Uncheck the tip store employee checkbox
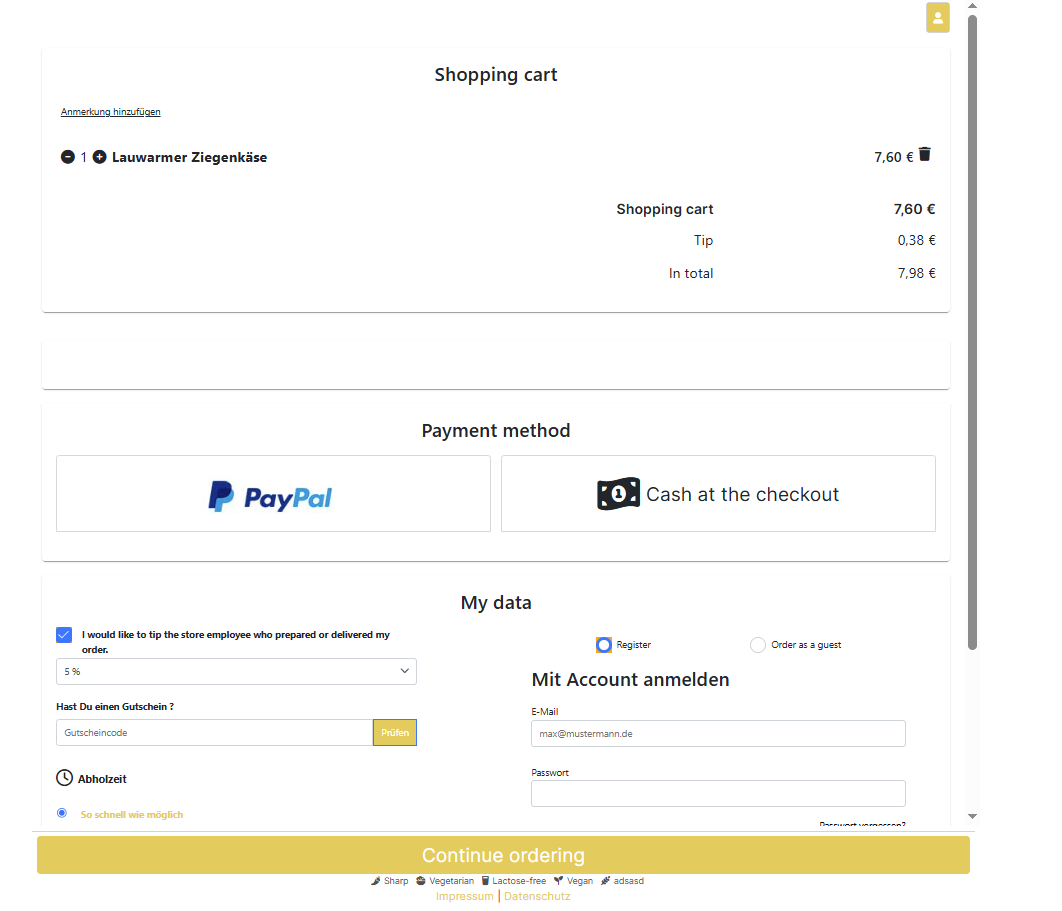1062x911 pixels. click(x=64, y=635)
